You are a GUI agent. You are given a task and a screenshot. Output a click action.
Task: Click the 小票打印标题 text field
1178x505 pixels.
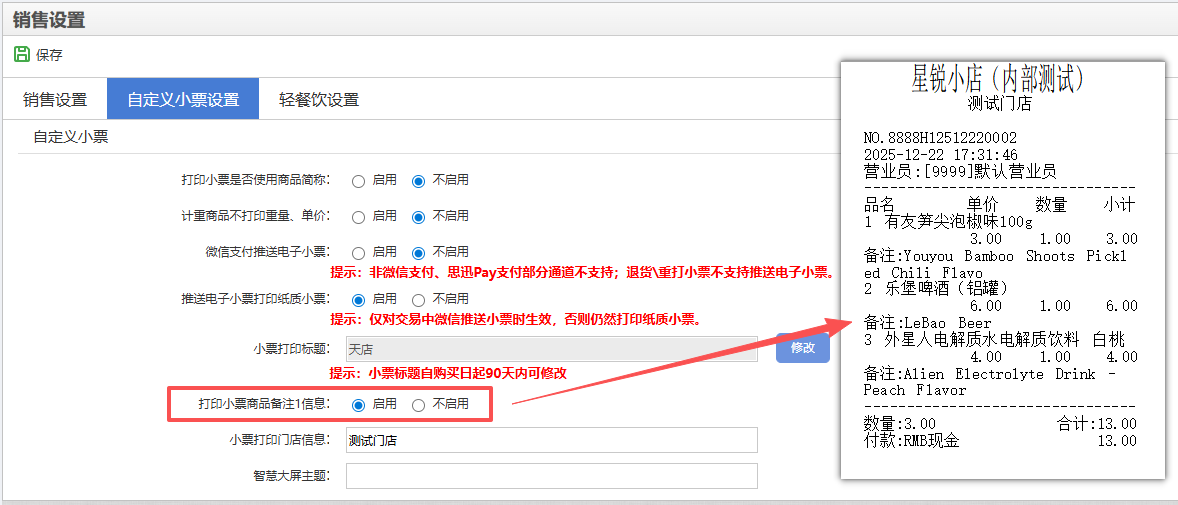point(551,349)
